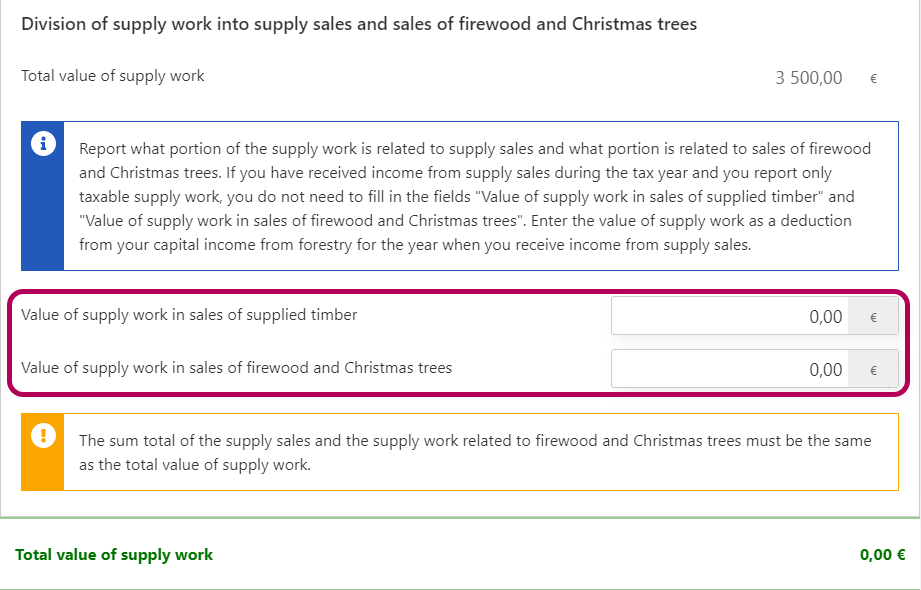The height and width of the screenshot is (590, 921).
Task: Click the green 'Total value of supply work' label
Action: tap(114, 555)
